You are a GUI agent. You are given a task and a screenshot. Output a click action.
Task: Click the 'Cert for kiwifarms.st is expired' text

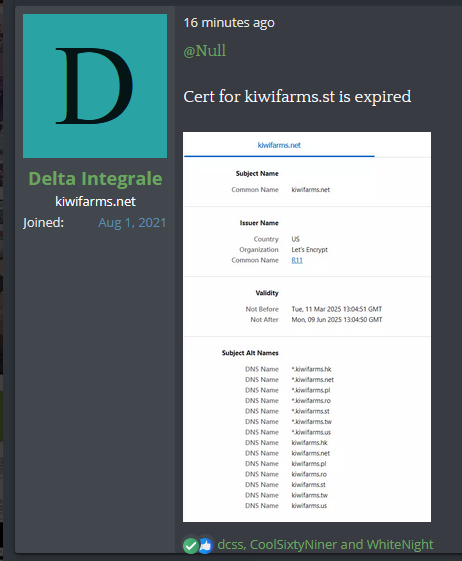[297, 97]
